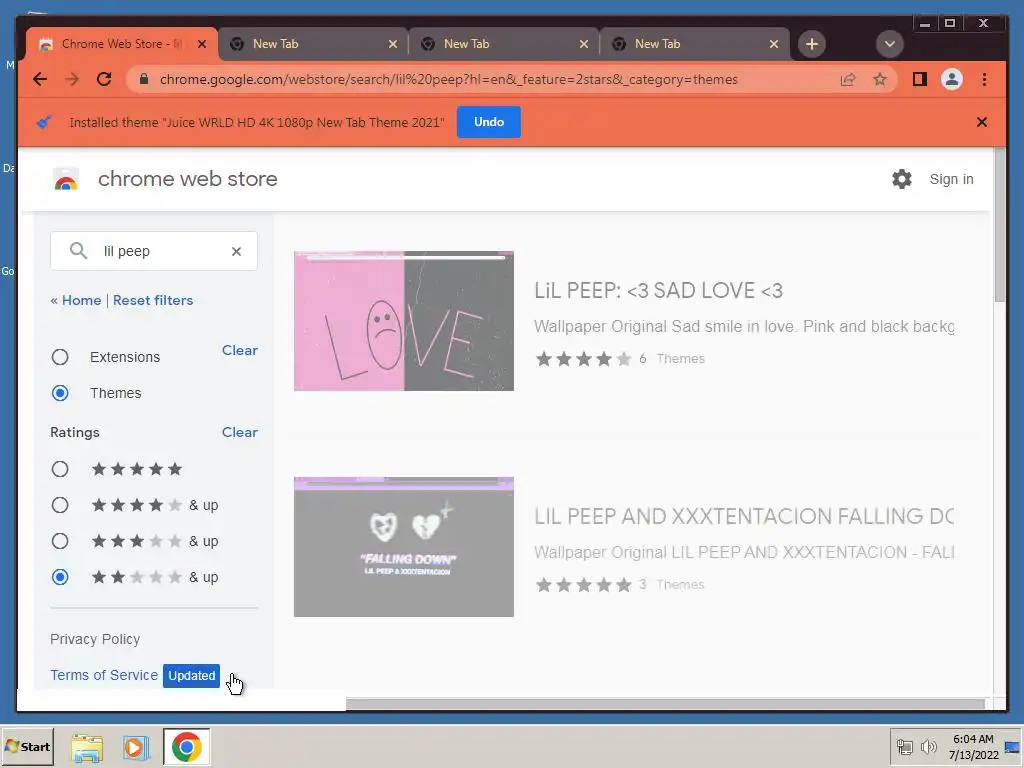This screenshot has width=1024, height=768.
Task: Click the star rating of SAD LOVE theme
Action: coord(584,359)
